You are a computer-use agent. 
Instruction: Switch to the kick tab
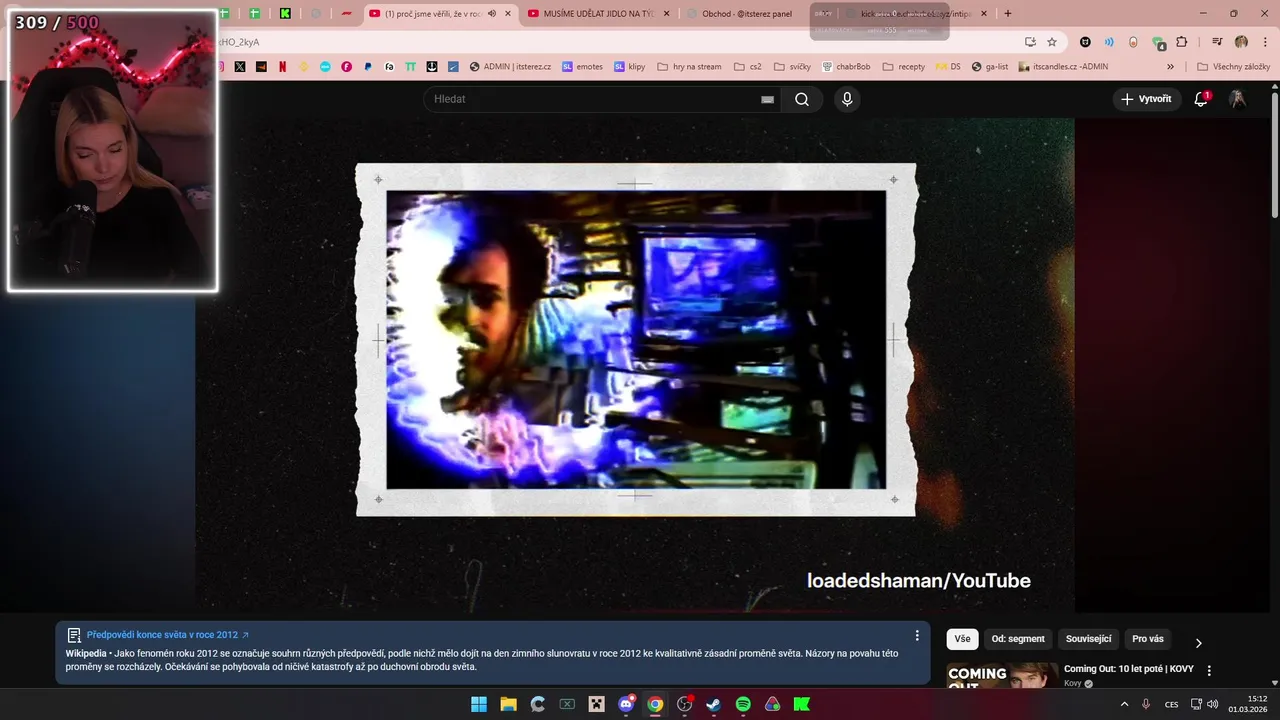915,13
